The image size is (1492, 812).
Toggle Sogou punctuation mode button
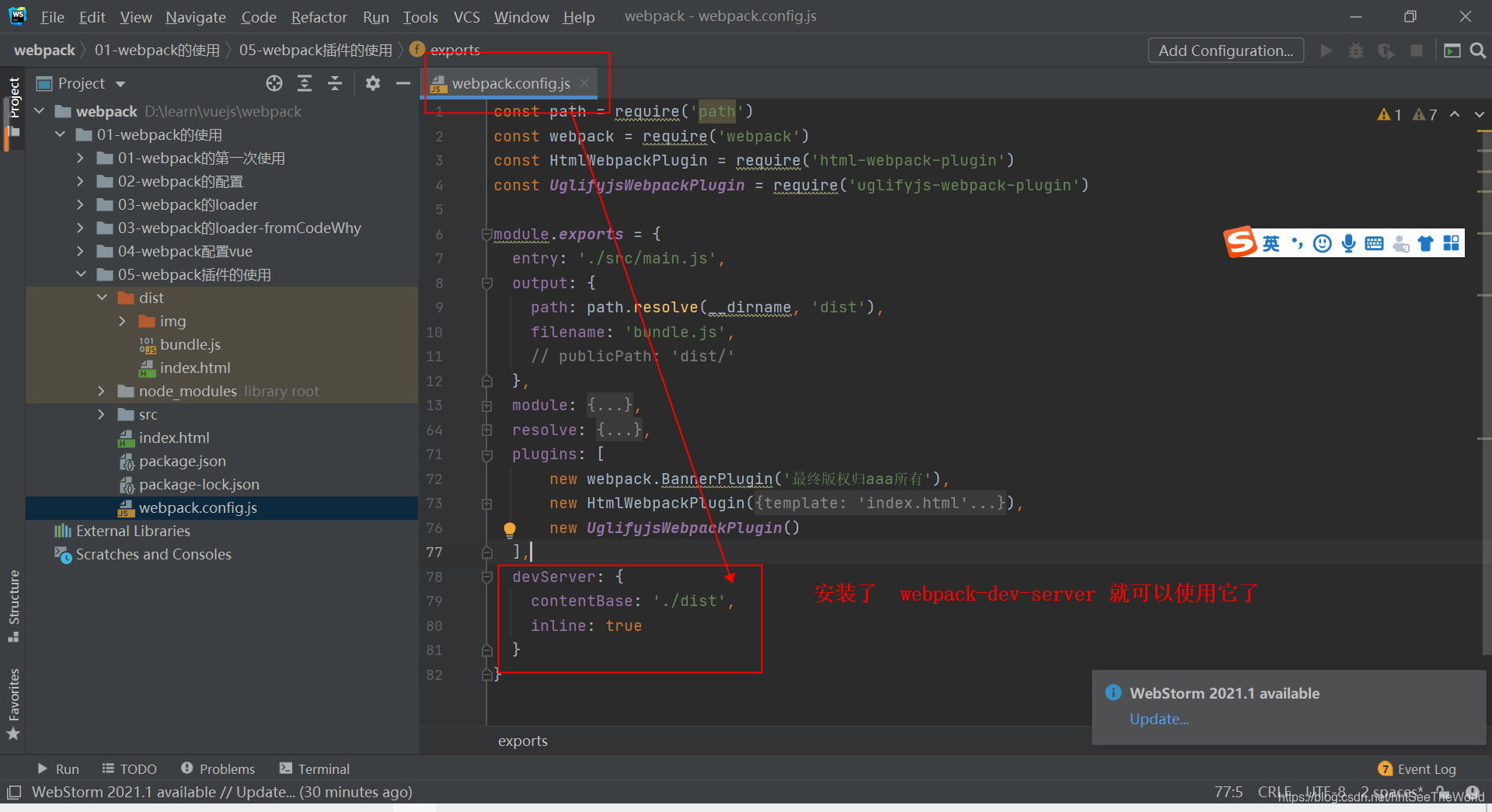pos(1297,243)
